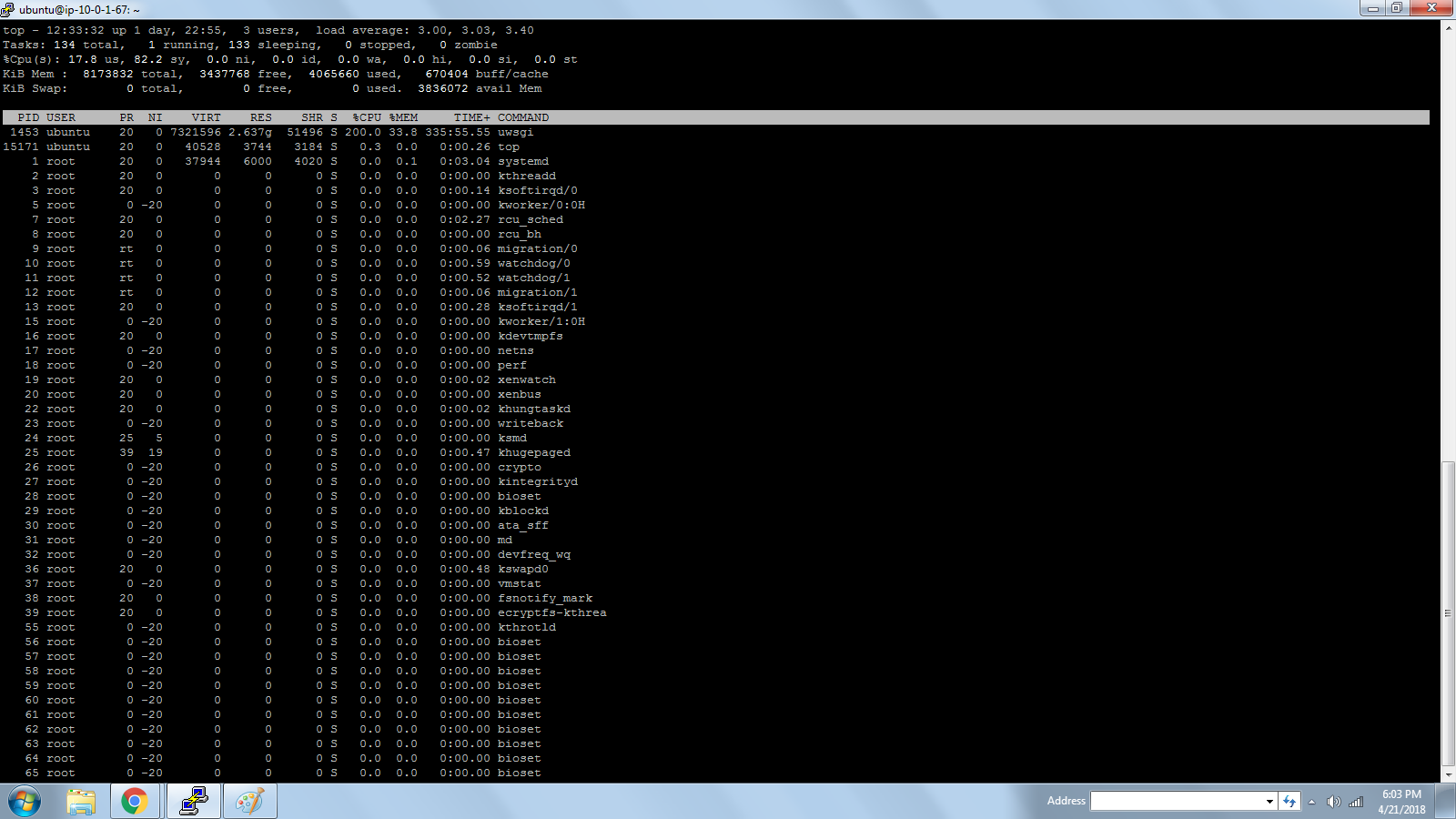Open the Windows Start menu
Screen dimensions: 1456x819
pos(25,802)
